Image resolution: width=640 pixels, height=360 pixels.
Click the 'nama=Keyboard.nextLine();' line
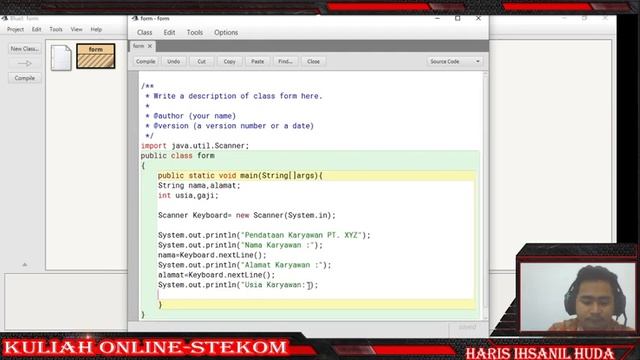[212, 255]
